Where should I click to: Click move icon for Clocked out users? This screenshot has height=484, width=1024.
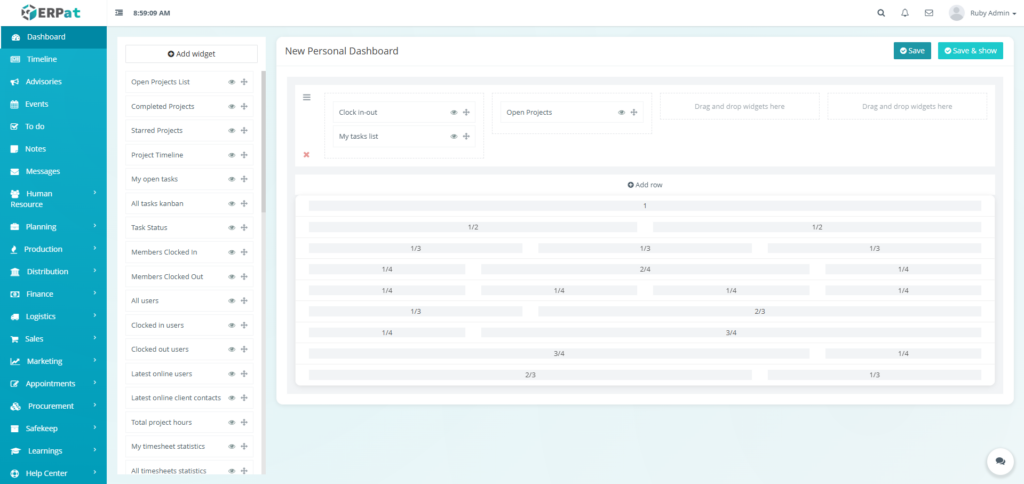[244, 349]
